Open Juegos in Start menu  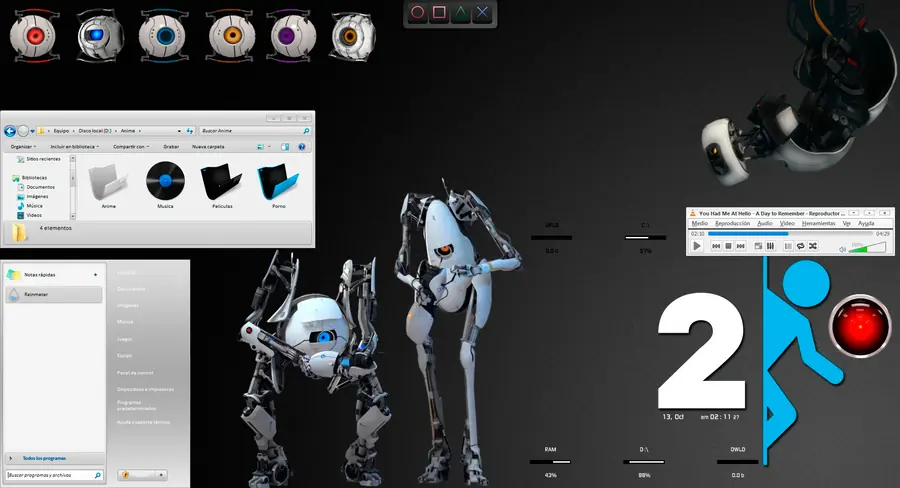[x=125, y=339]
